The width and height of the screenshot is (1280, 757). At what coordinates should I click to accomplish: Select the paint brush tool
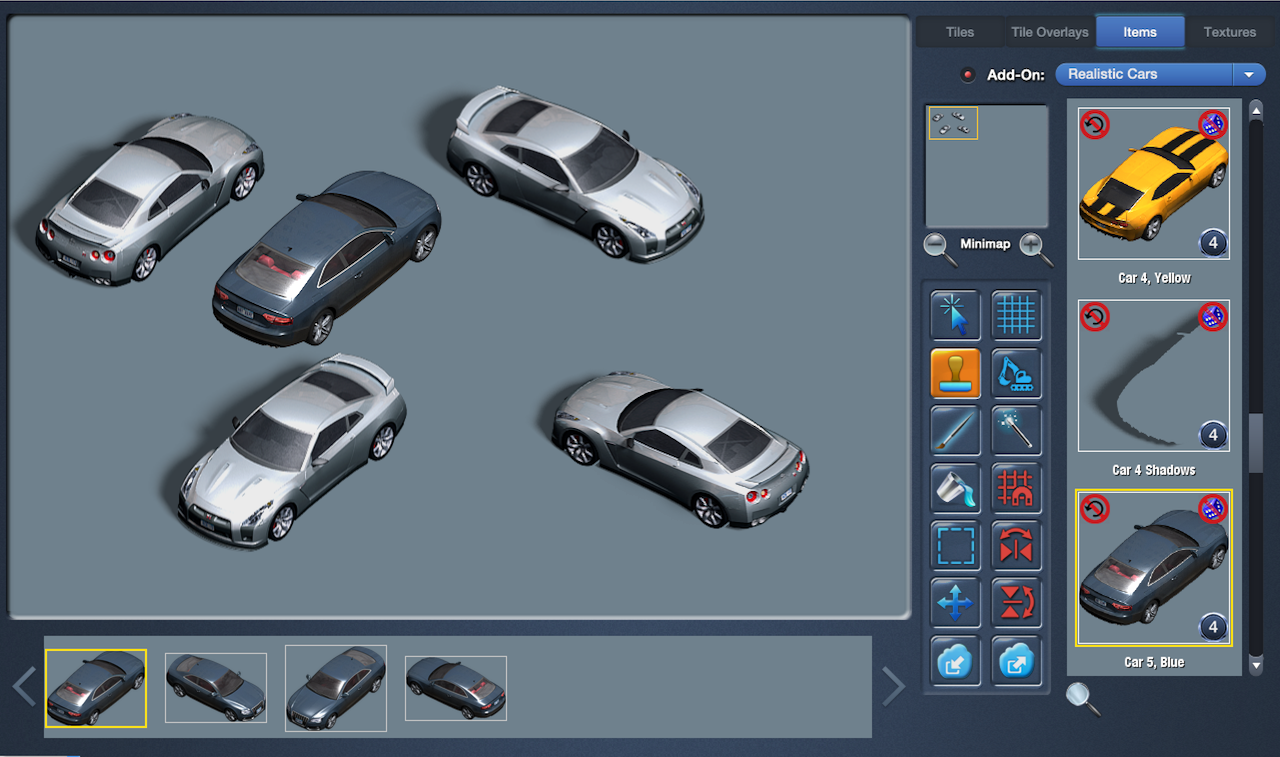pyautogui.click(x=956, y=431)
